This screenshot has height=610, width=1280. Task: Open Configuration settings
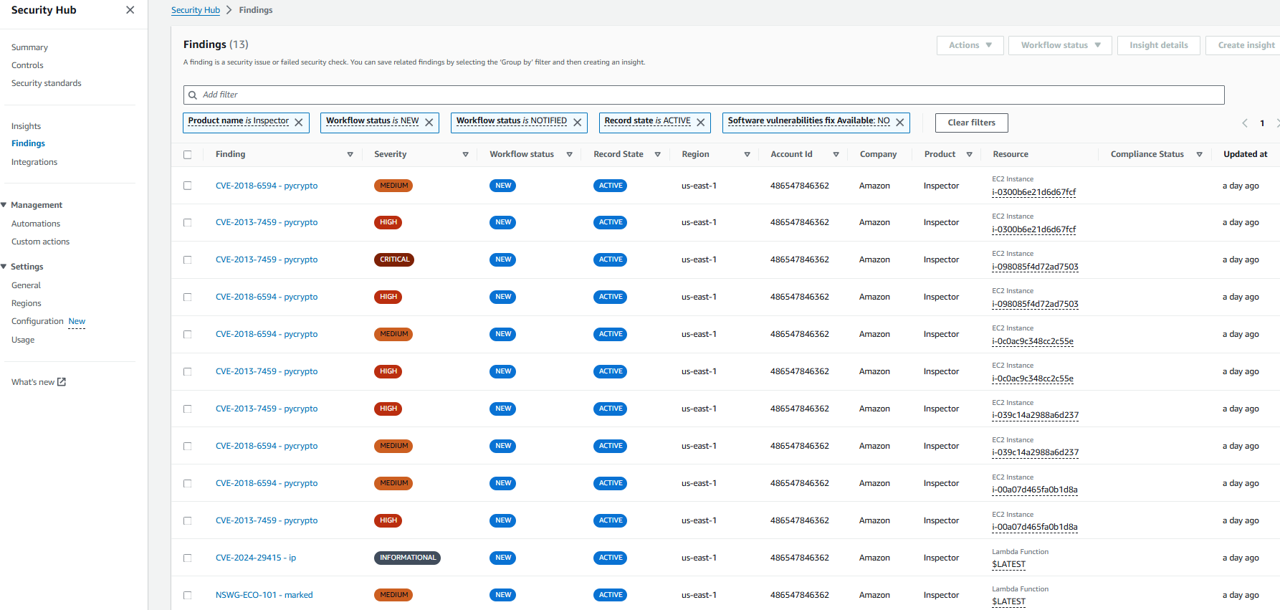pos(37,321)
